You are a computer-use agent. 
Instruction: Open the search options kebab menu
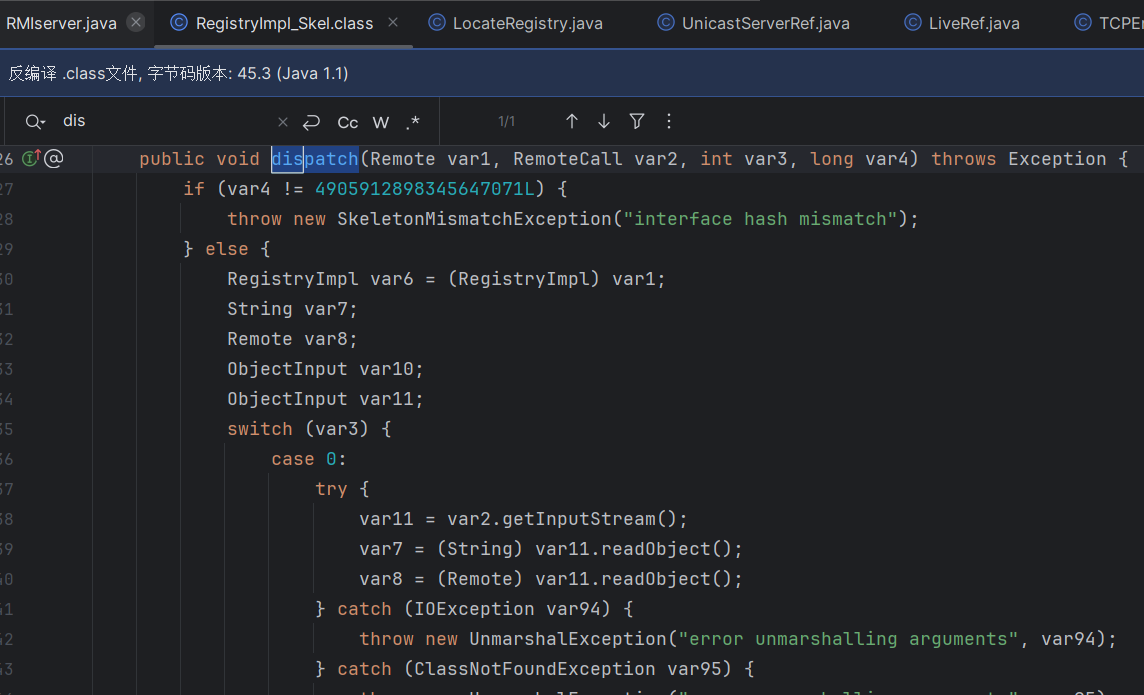(x=668, y=120)
